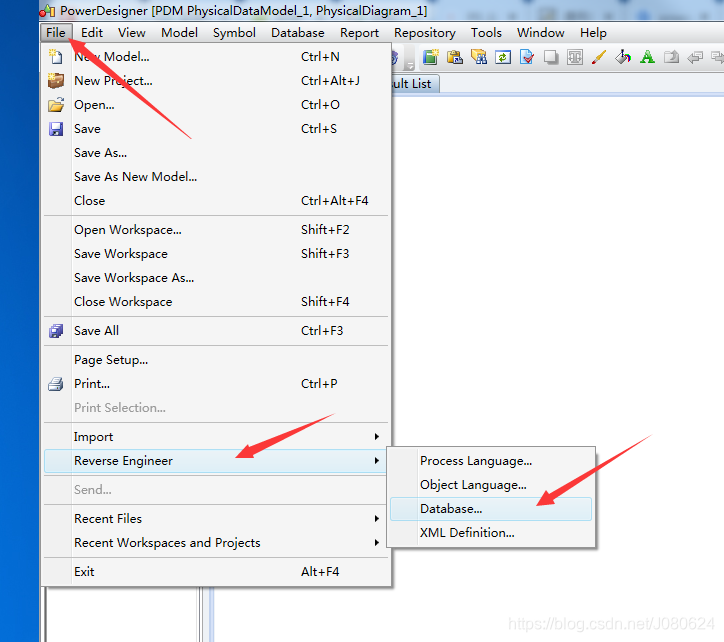Screen dimensions: 724x642
Task: Choose Save As... menu entry
Action: (x=216, y=153)
